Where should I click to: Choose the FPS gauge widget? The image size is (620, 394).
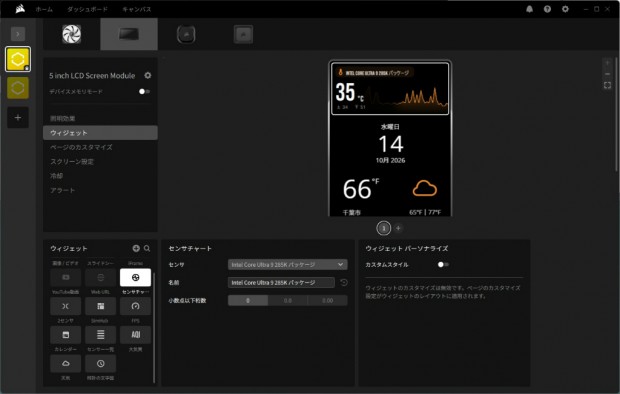coord(135,306)
